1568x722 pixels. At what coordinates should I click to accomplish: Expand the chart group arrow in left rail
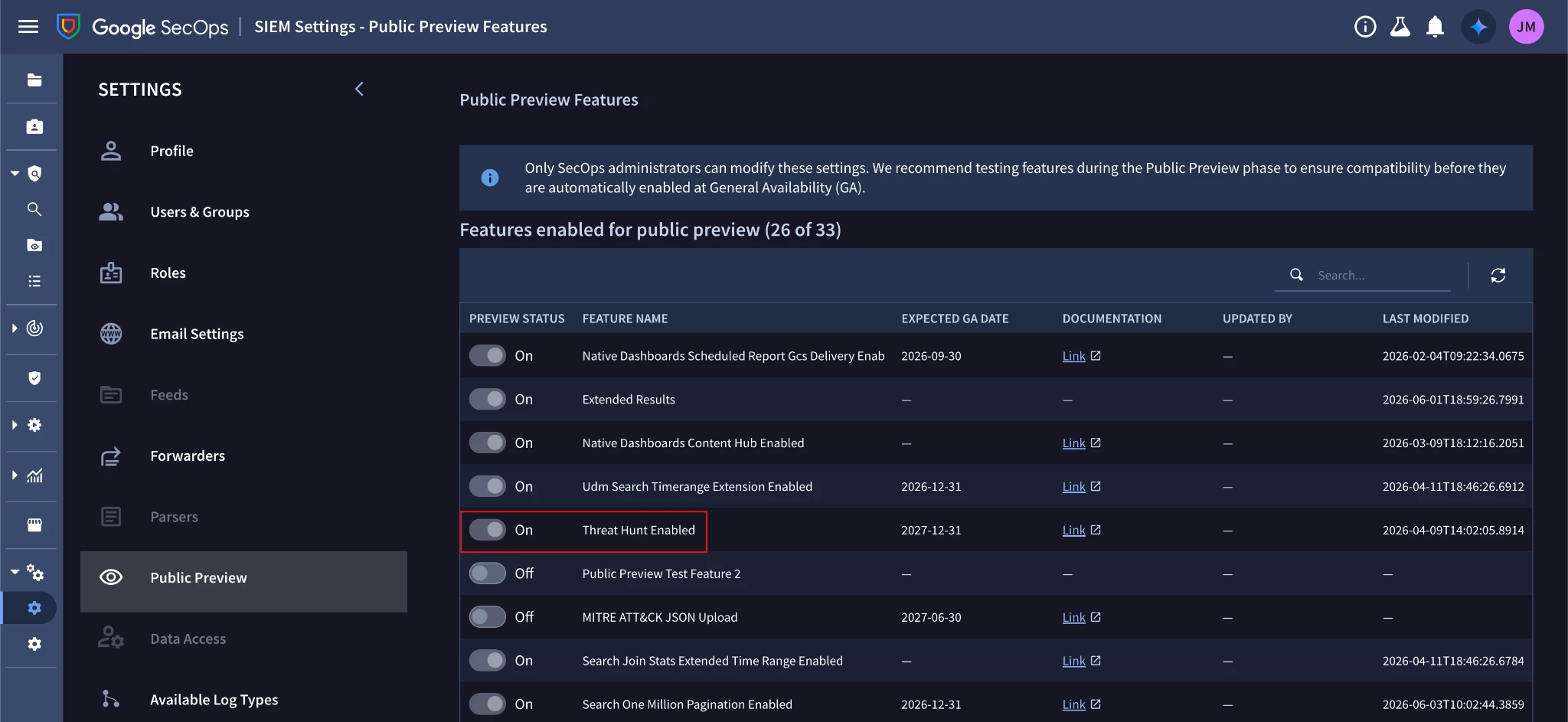pos(15,475)
